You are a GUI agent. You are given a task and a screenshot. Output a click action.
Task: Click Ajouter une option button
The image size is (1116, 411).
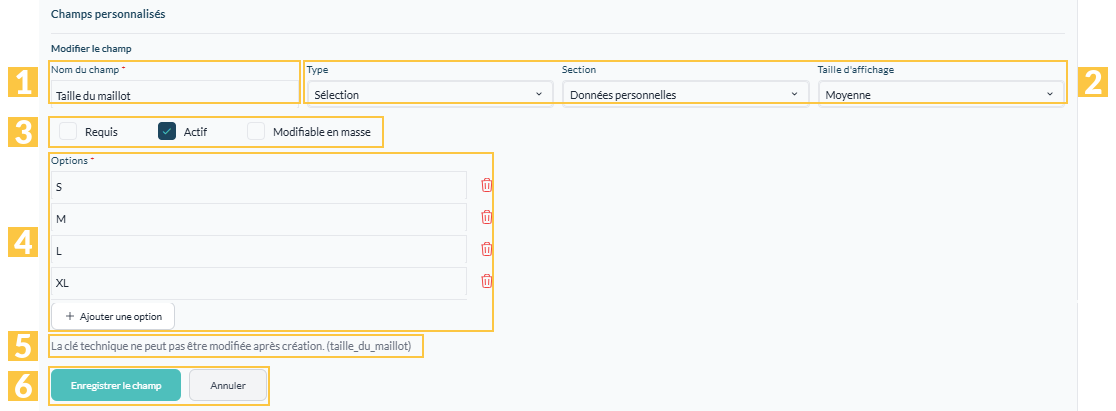112,316
